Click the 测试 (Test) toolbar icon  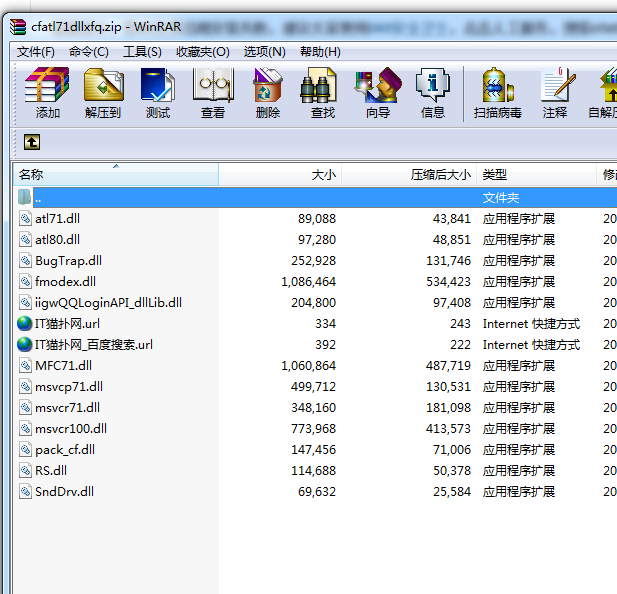pos(158,85)
